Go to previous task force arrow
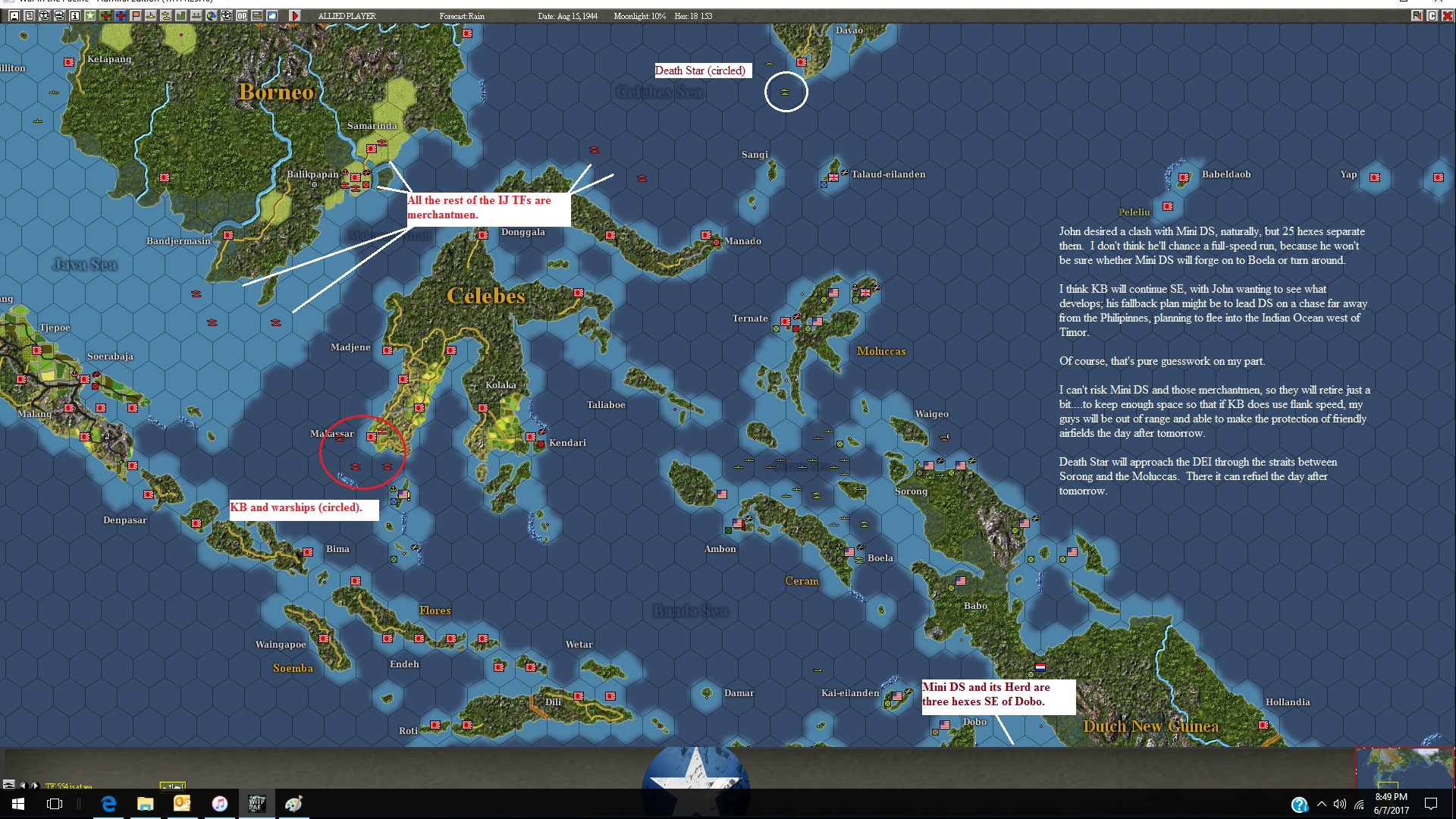Image resolution: width=1456 pixels, height=819 pixels. click(23, 786)
